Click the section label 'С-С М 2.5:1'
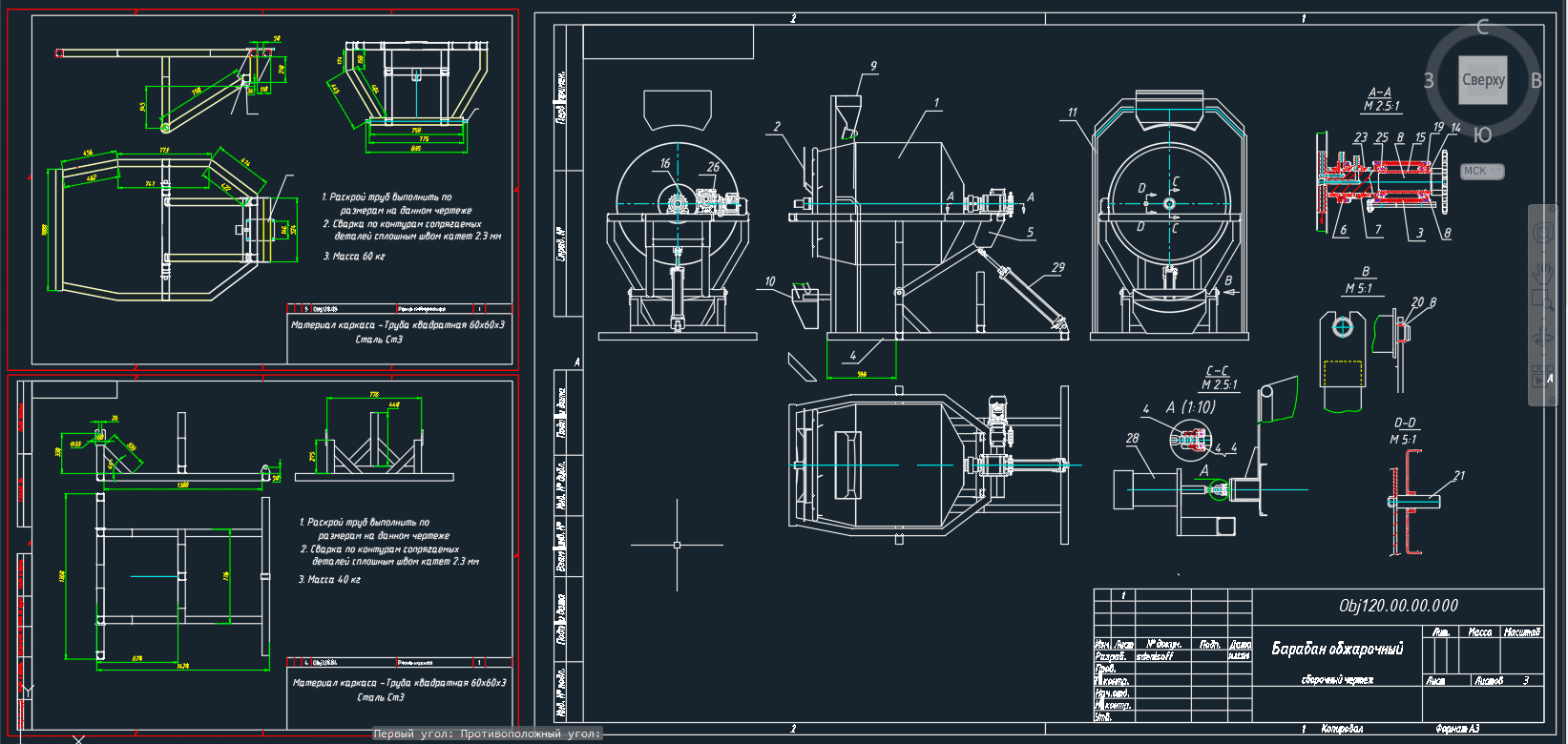The width and height of the screenshot is (1568, 744). point(1219,378)
